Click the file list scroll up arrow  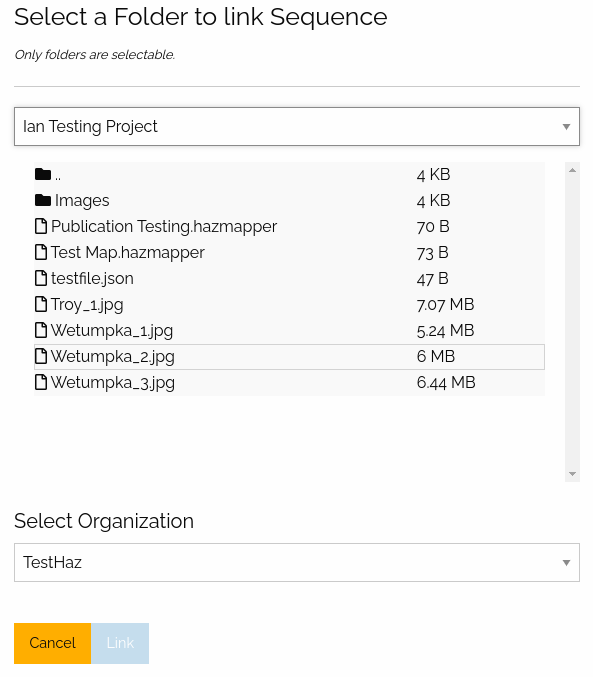572,170
